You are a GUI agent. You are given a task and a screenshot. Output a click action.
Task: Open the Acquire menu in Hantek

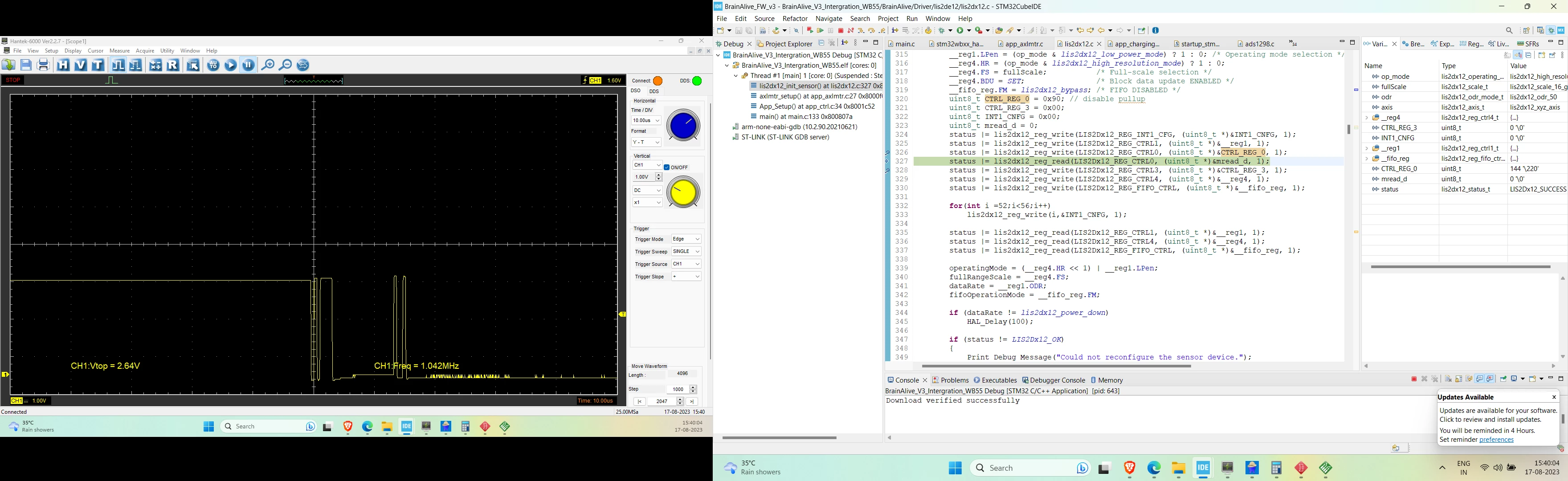[x=145, y=50]
